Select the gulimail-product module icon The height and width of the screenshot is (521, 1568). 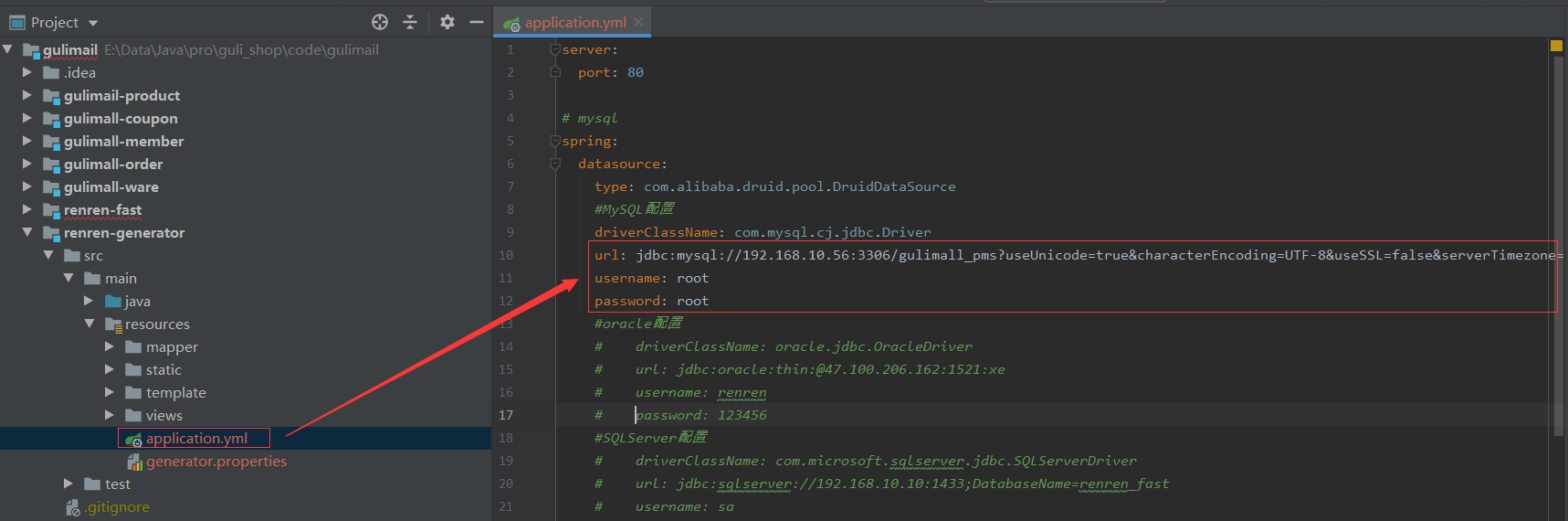pos(51,96)
